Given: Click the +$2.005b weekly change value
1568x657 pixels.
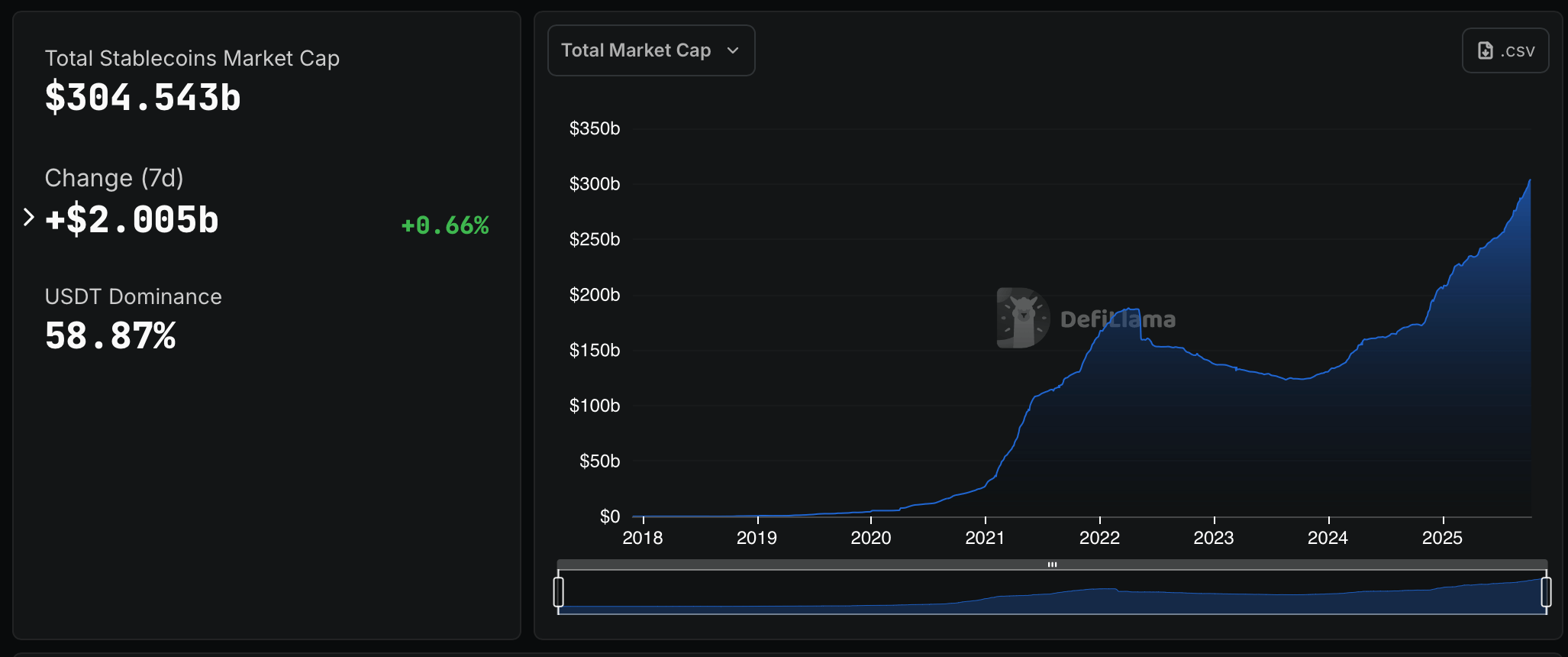Looking at the screenshot, I should pos(132,220).
